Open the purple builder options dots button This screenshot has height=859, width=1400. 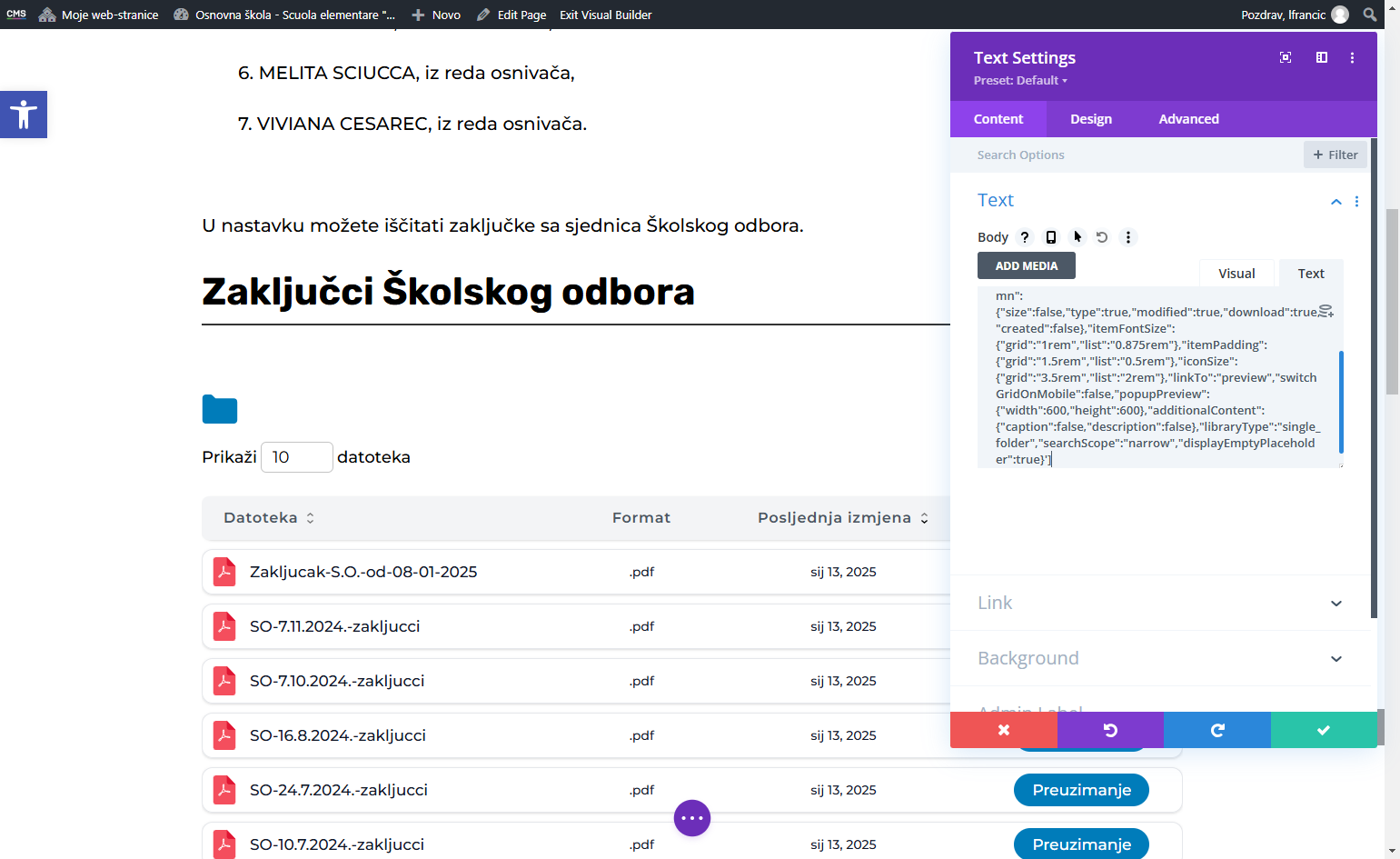[692, 818]
